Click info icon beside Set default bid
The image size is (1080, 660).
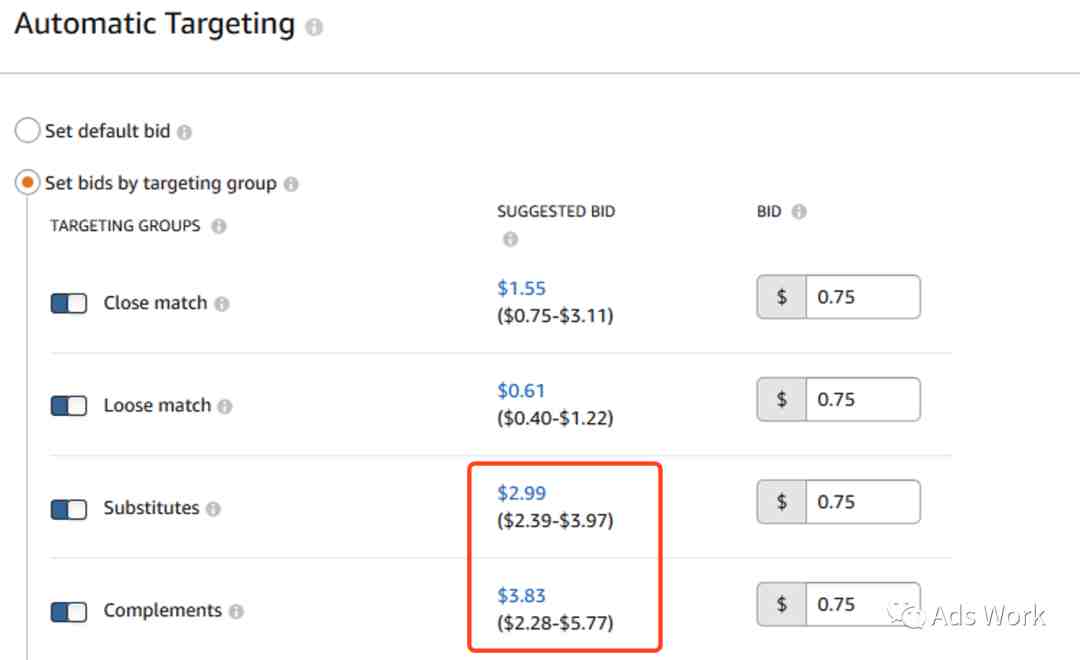[x=184, y=132]
